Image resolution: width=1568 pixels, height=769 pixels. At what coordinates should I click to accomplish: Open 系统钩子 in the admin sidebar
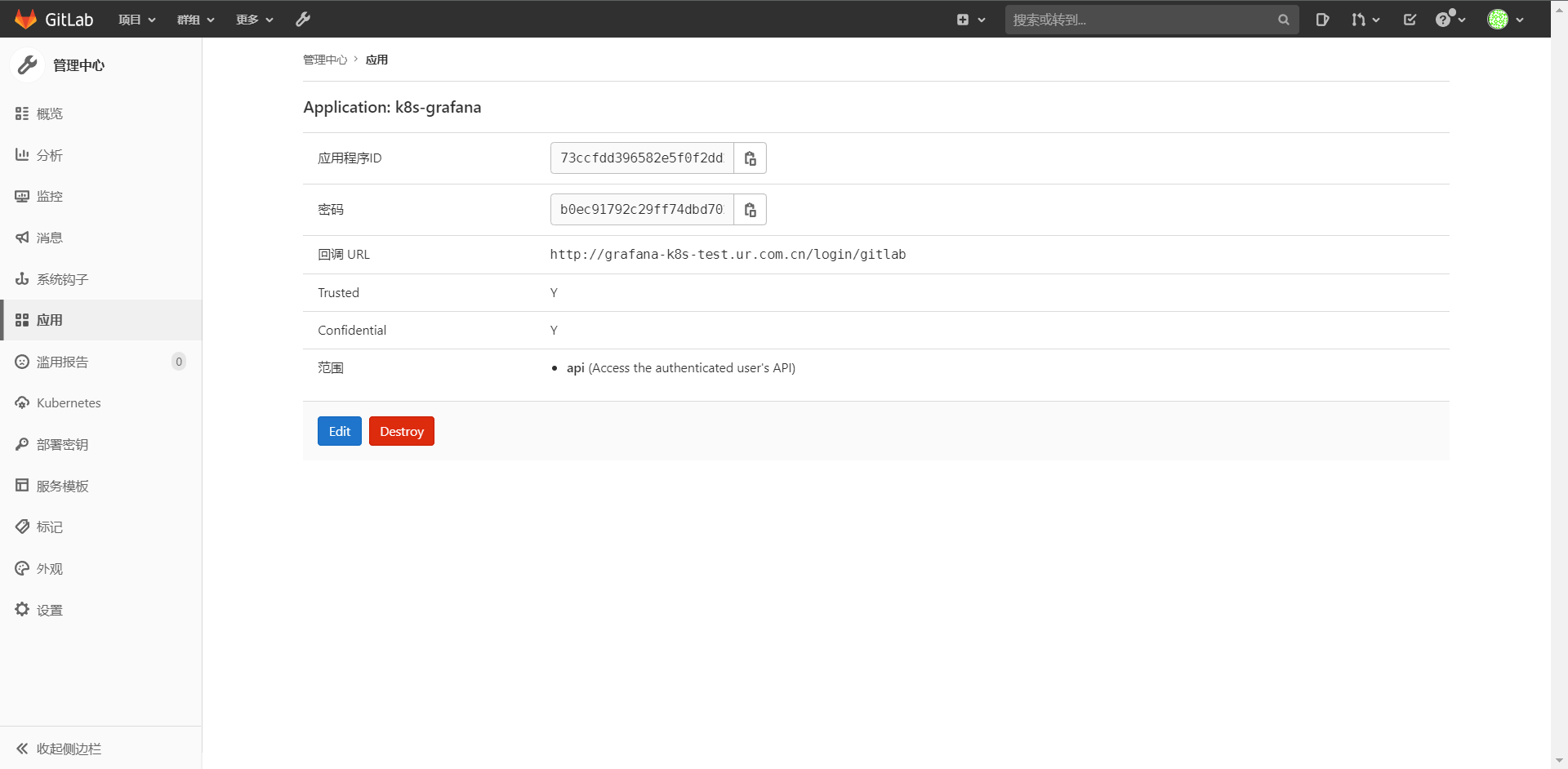101,279
